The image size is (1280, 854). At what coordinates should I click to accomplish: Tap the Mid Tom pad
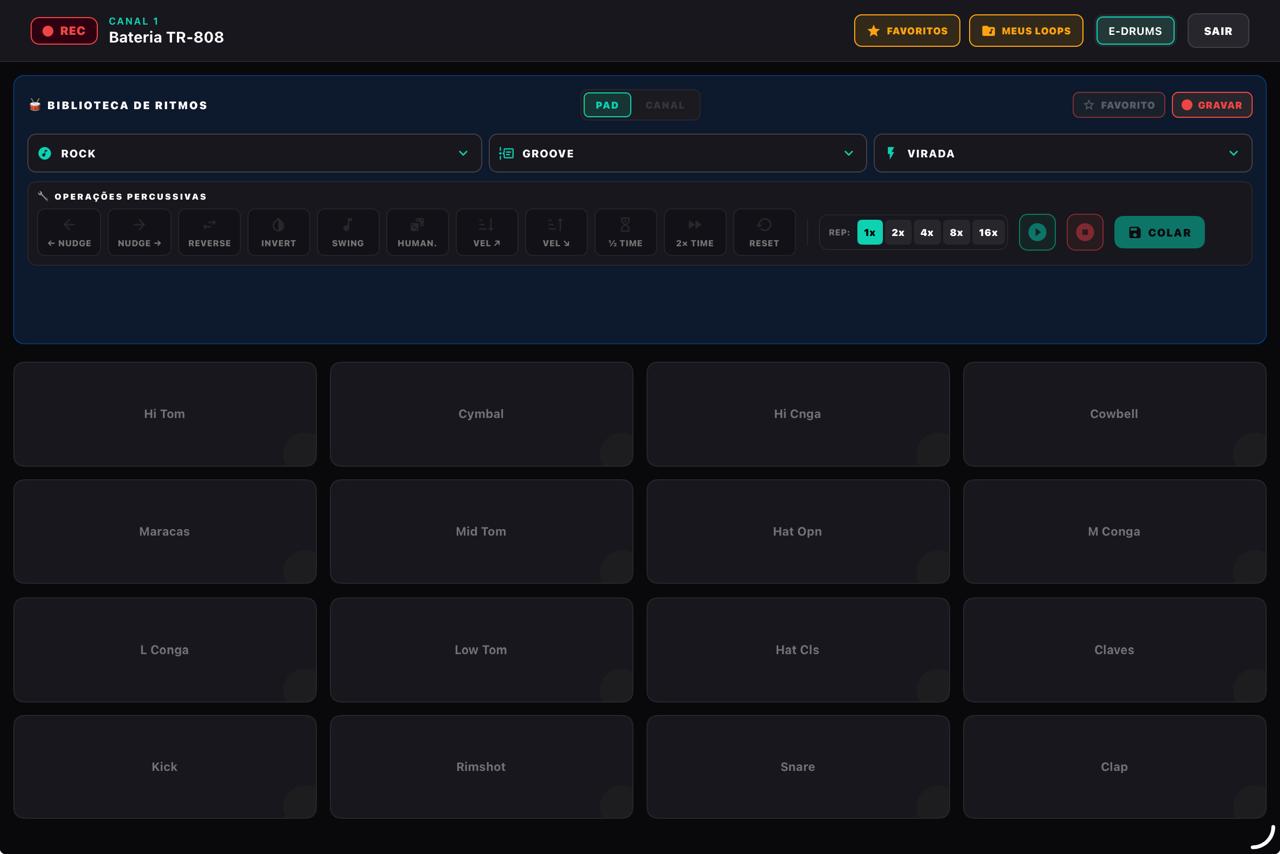(481, 531)
